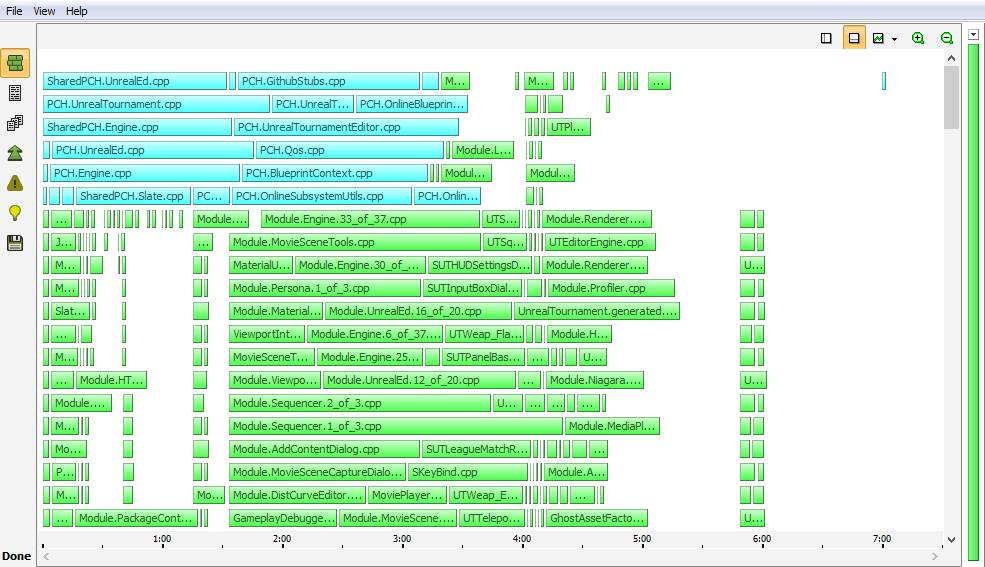Click the floppy disk save icon
This screenshot has width=985, height=567.
(x=15, y=242)
